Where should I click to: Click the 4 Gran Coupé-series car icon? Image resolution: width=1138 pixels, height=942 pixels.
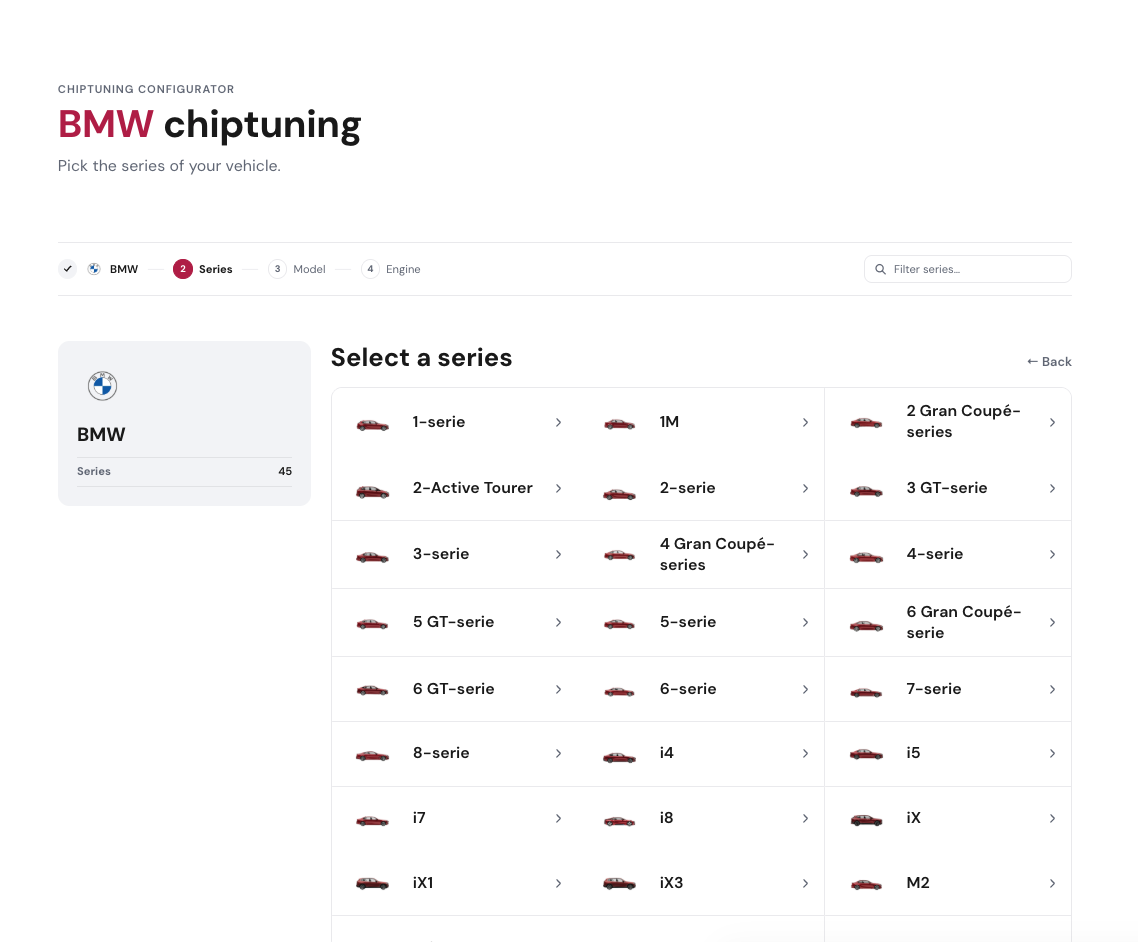point(619,555)
